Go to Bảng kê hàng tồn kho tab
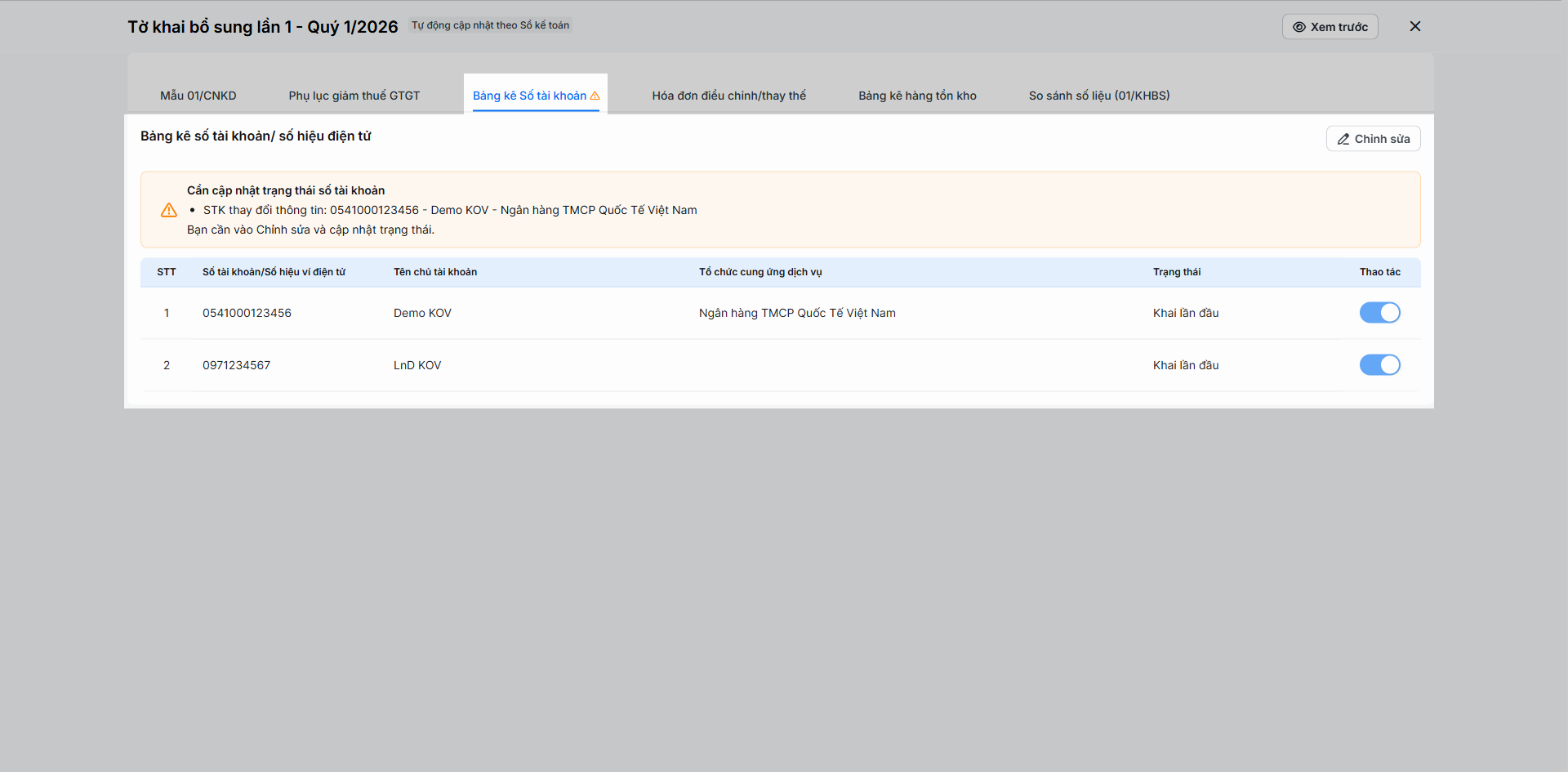 tap(917, 96)
